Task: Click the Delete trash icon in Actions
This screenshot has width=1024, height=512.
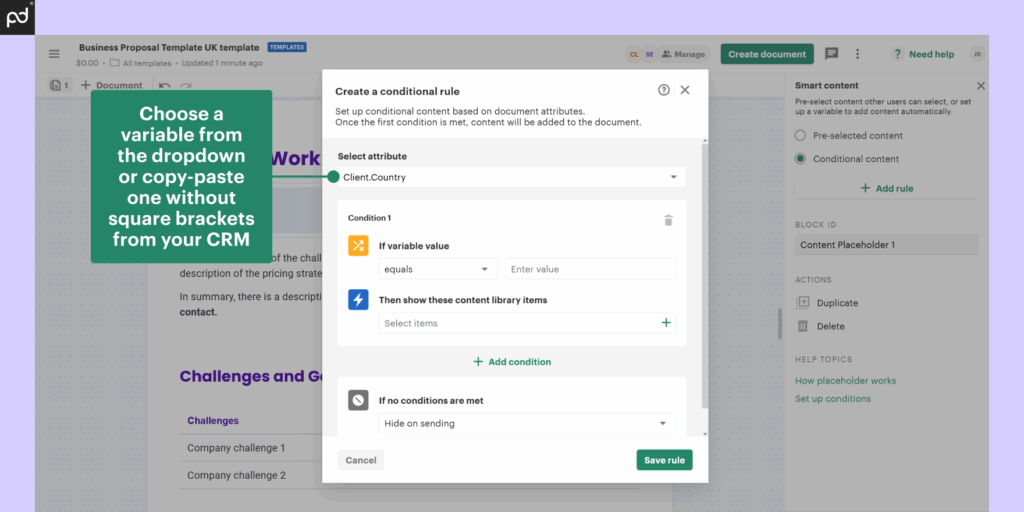Action: 802,326
